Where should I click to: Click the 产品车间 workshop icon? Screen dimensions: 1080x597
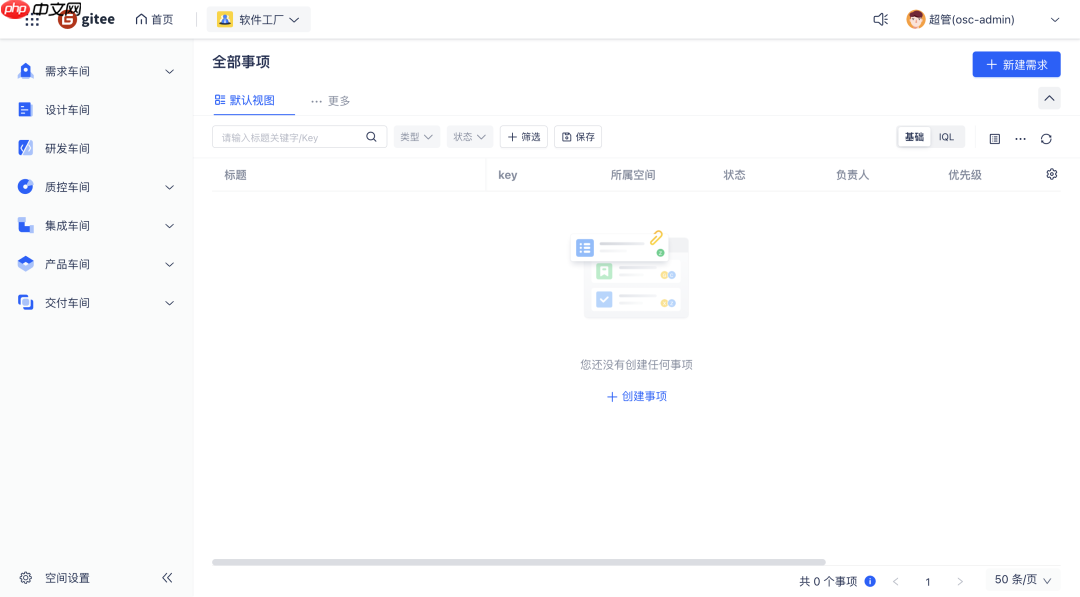[x=24, y=263]
